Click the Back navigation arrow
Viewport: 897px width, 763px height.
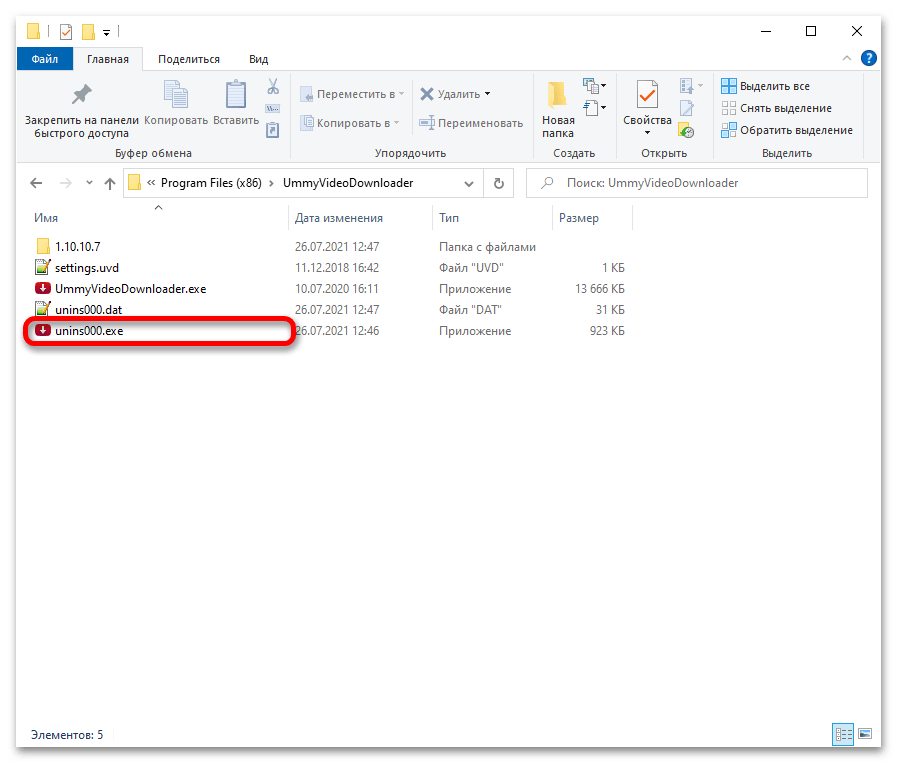pyautogui.click(x=36, y=183)
